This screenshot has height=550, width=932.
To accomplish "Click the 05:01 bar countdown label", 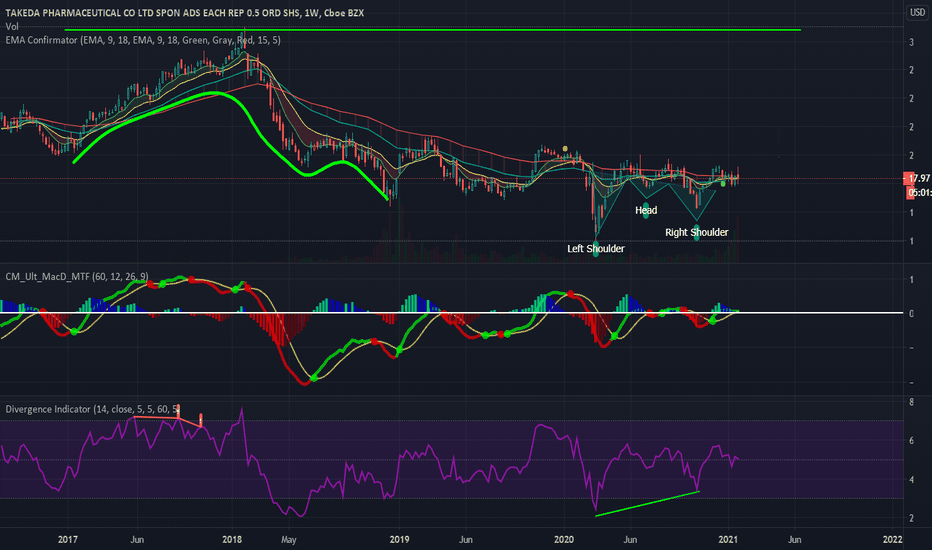I will pos(920,193).
